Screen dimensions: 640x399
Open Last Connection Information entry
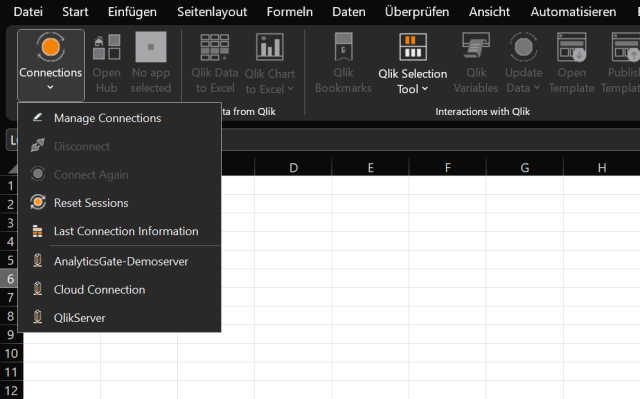119,231
